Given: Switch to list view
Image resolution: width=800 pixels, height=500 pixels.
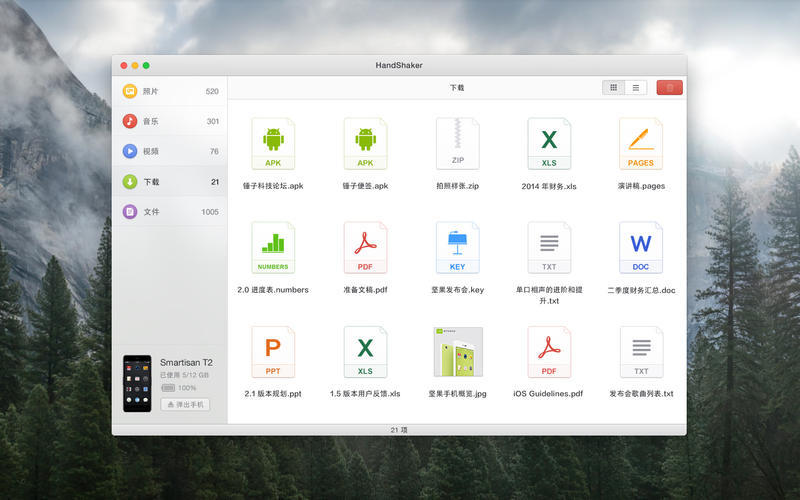Looking at the screenshot, I should pyautogui.click(x=635, y=88).
